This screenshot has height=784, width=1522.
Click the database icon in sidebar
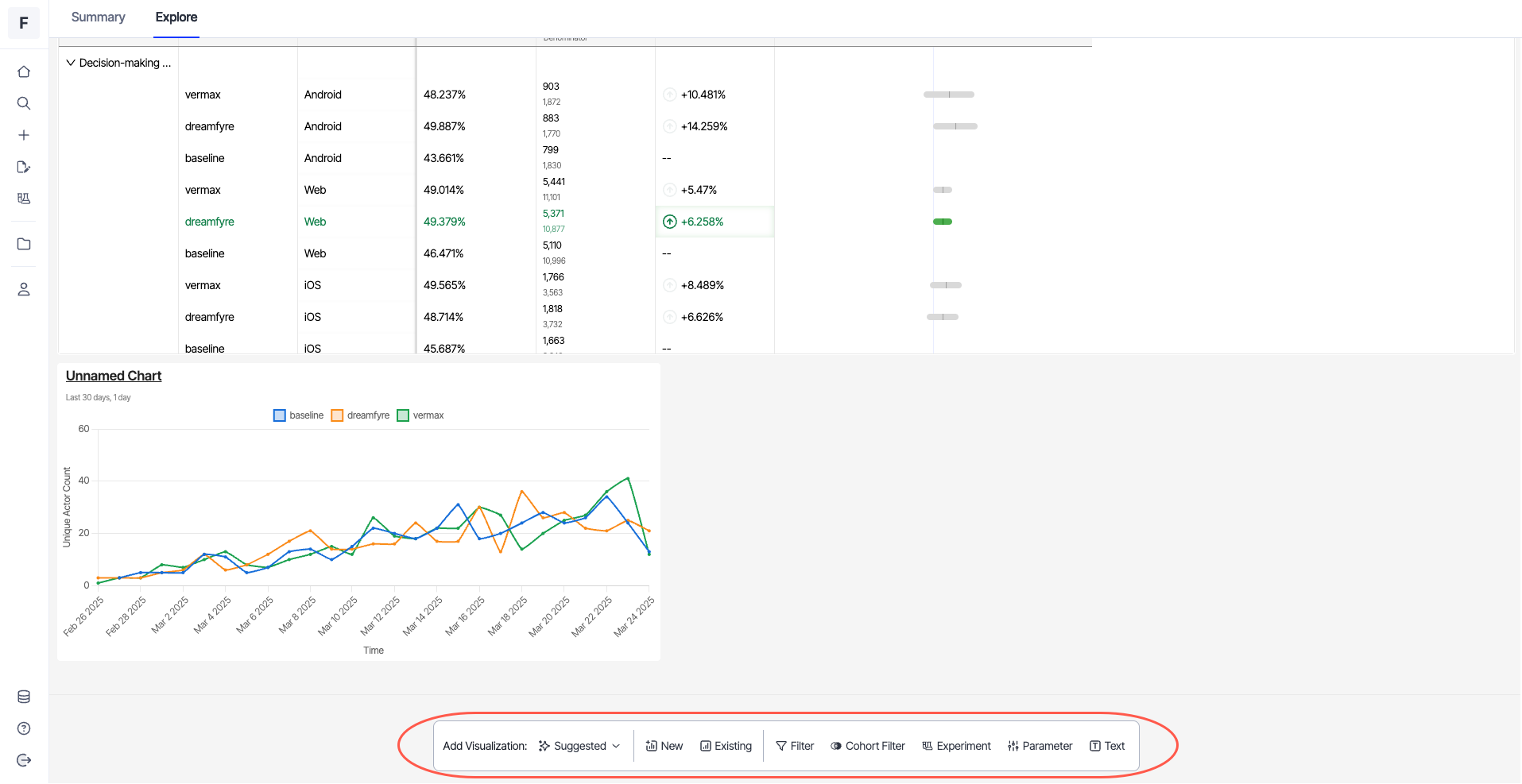pyautogui.click(x=24, y=697)
